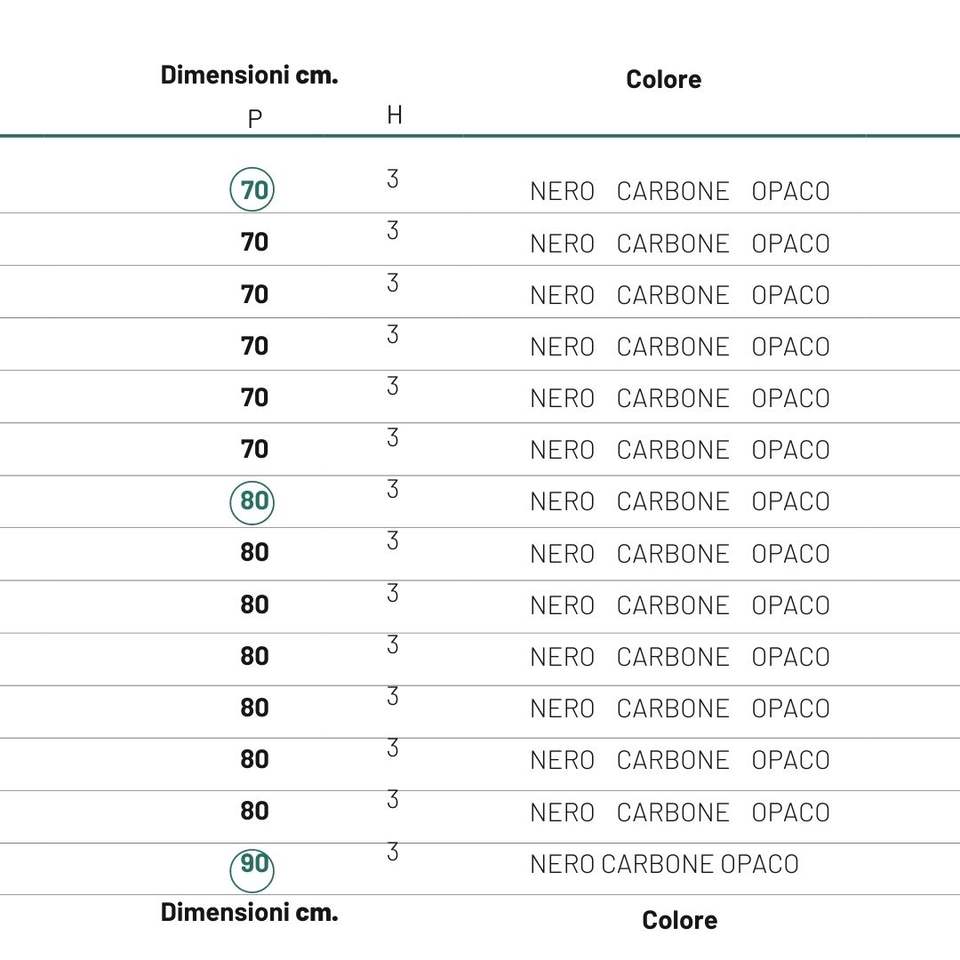Image resolution: width=960 pixels, height=960 pixels.
Task: Click the color text in circled 70 row
Action: pos(679,192)
